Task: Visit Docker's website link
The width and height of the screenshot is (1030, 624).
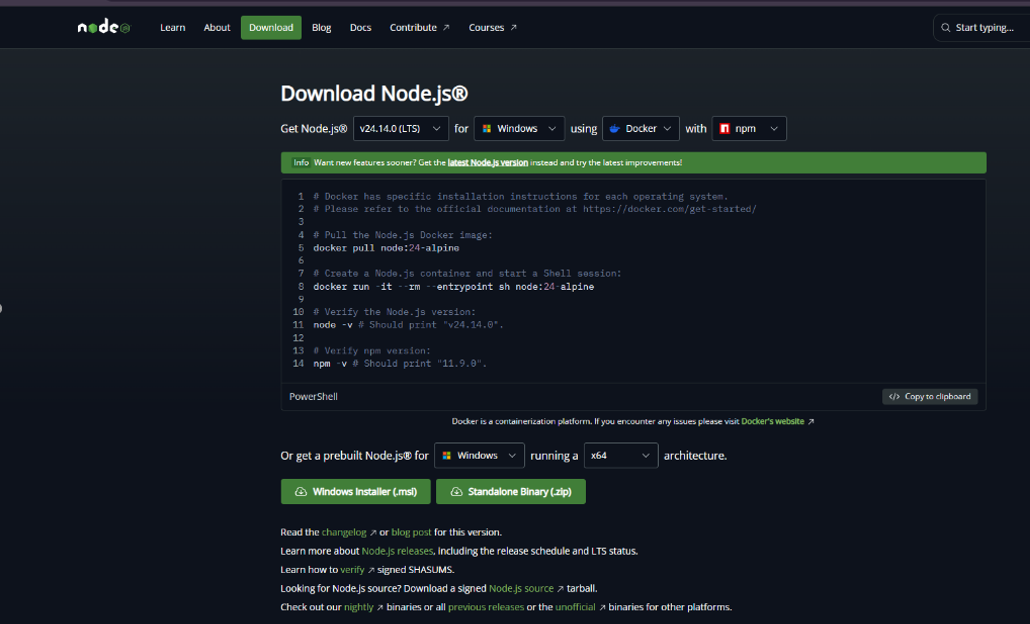Action: click(772, 422)
